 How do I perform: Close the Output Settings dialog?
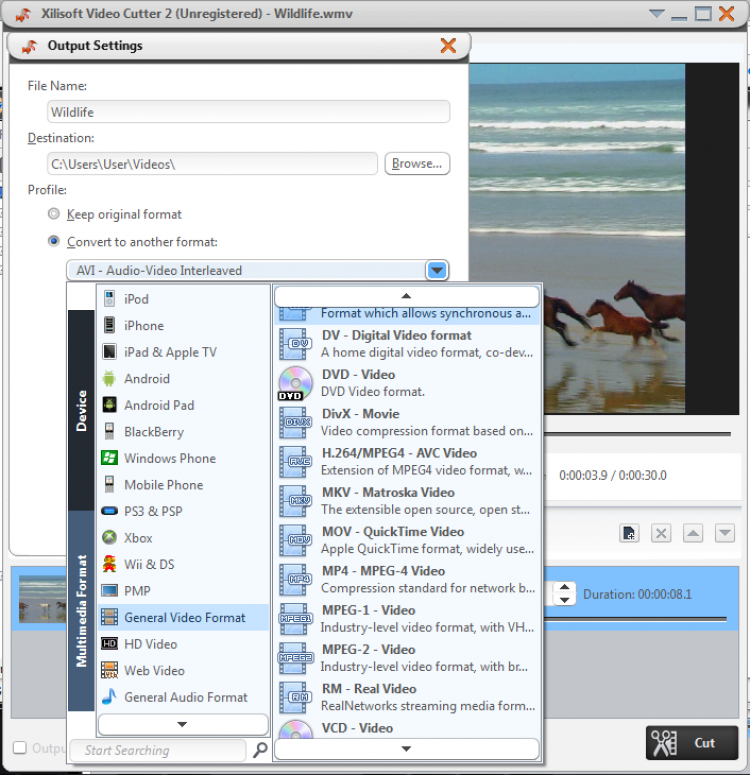(448, 45)
